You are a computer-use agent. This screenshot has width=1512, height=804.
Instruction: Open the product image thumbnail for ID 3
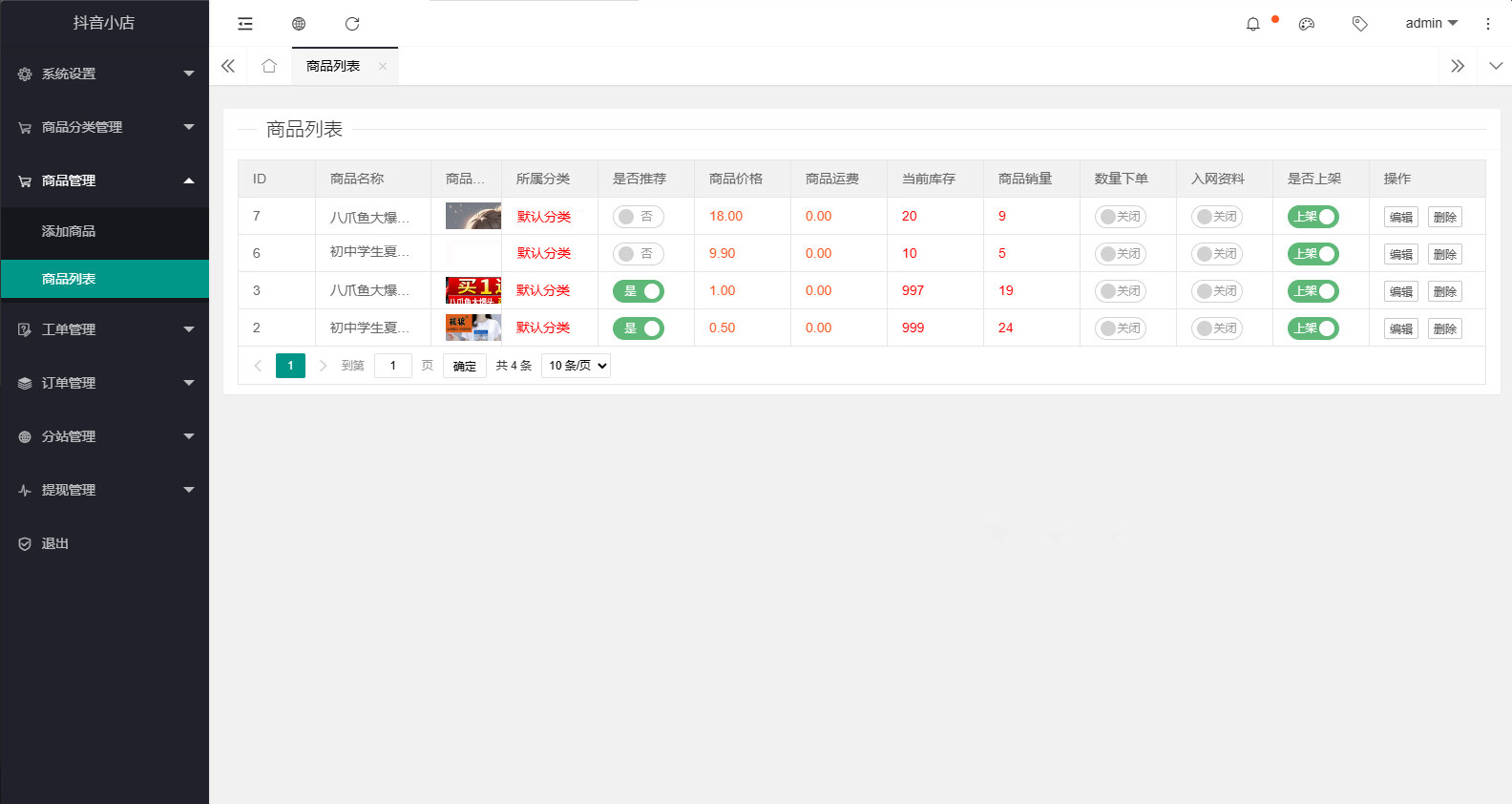473,290
